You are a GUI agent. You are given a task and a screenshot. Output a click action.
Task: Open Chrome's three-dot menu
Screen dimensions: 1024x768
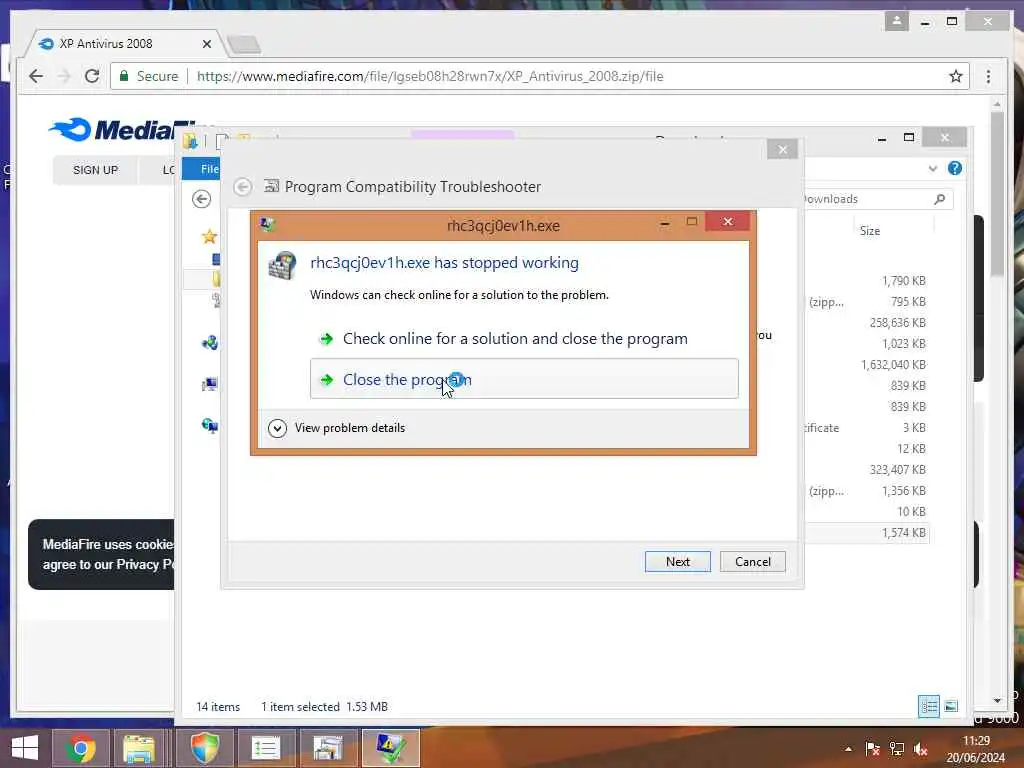pos(988,76)
